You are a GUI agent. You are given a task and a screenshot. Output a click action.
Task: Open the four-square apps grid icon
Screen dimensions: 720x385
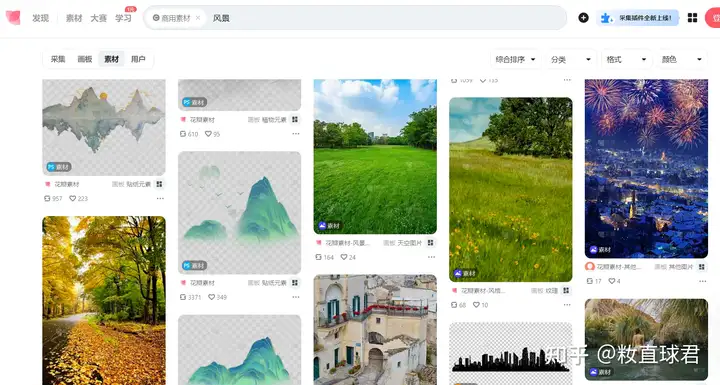click(692, 18)
